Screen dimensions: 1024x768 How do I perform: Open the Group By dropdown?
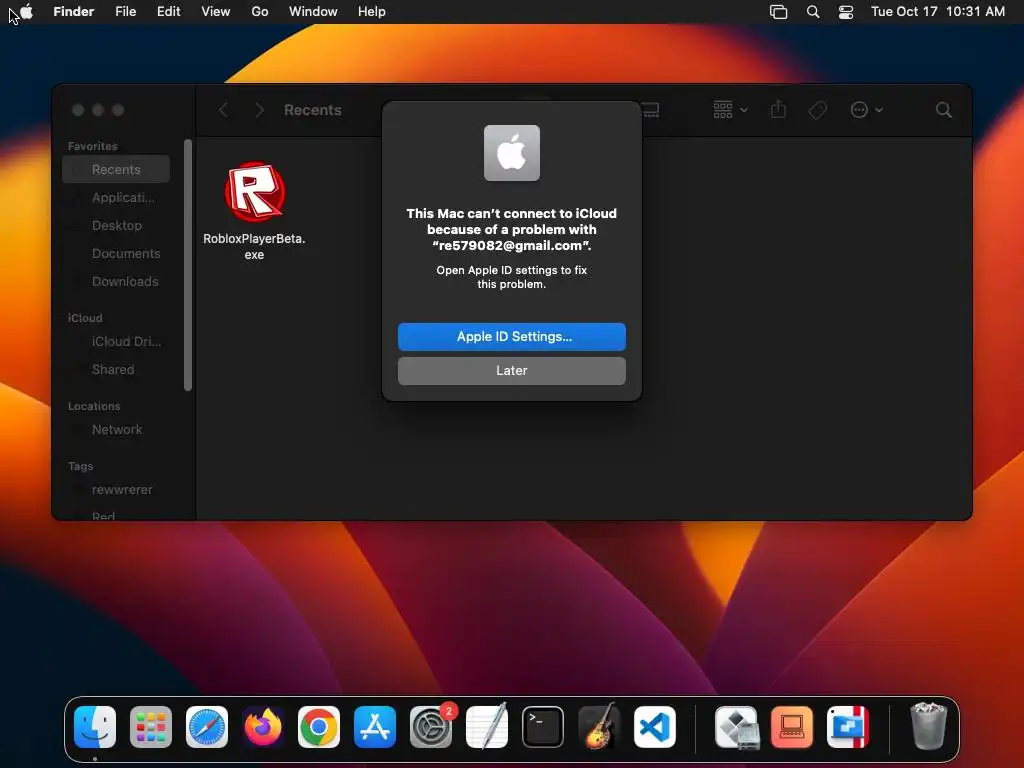pos(730,110)
